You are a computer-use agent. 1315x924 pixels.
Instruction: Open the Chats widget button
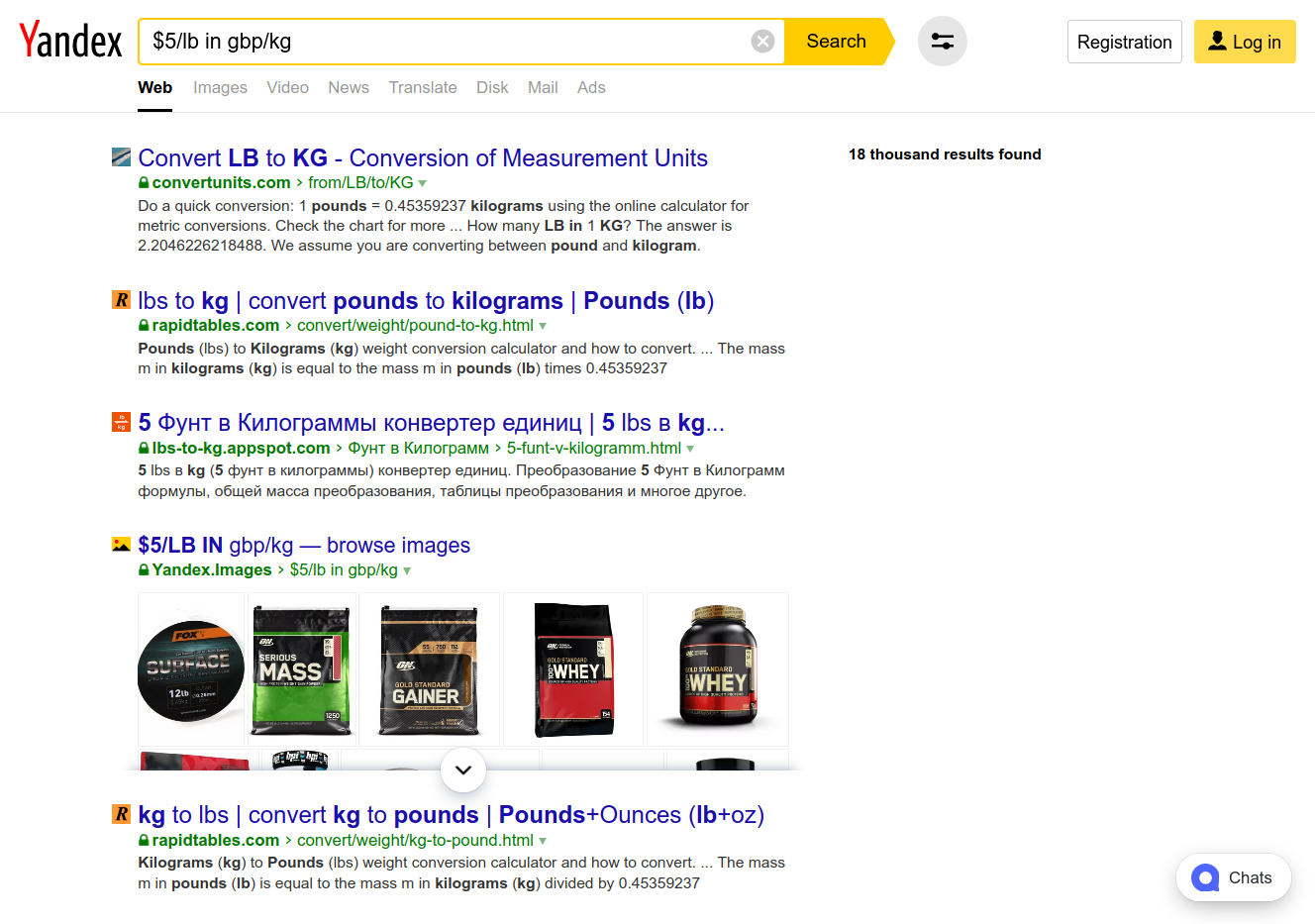(1234, 877)
